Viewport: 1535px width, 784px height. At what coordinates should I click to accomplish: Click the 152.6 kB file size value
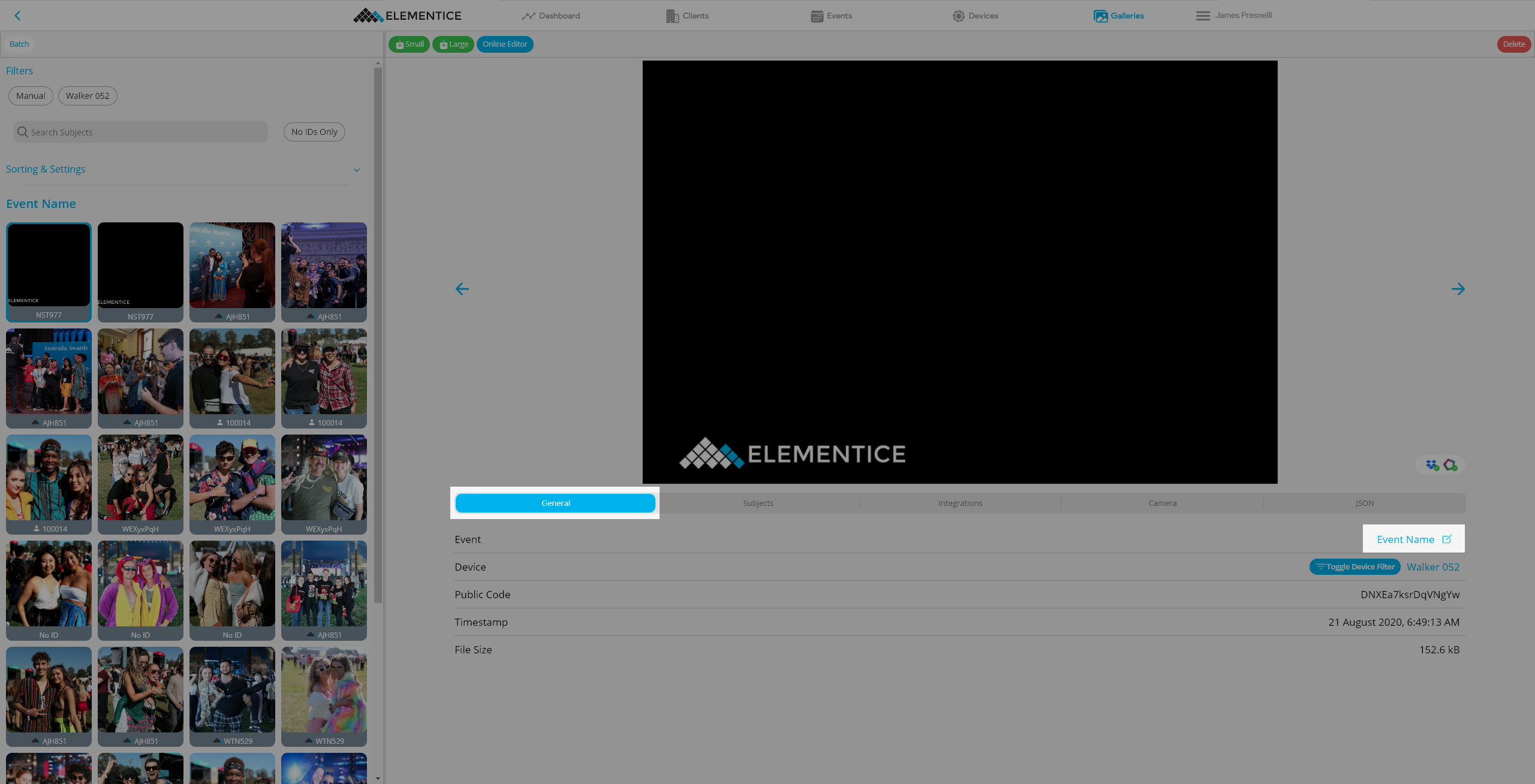pos(1439,650)
